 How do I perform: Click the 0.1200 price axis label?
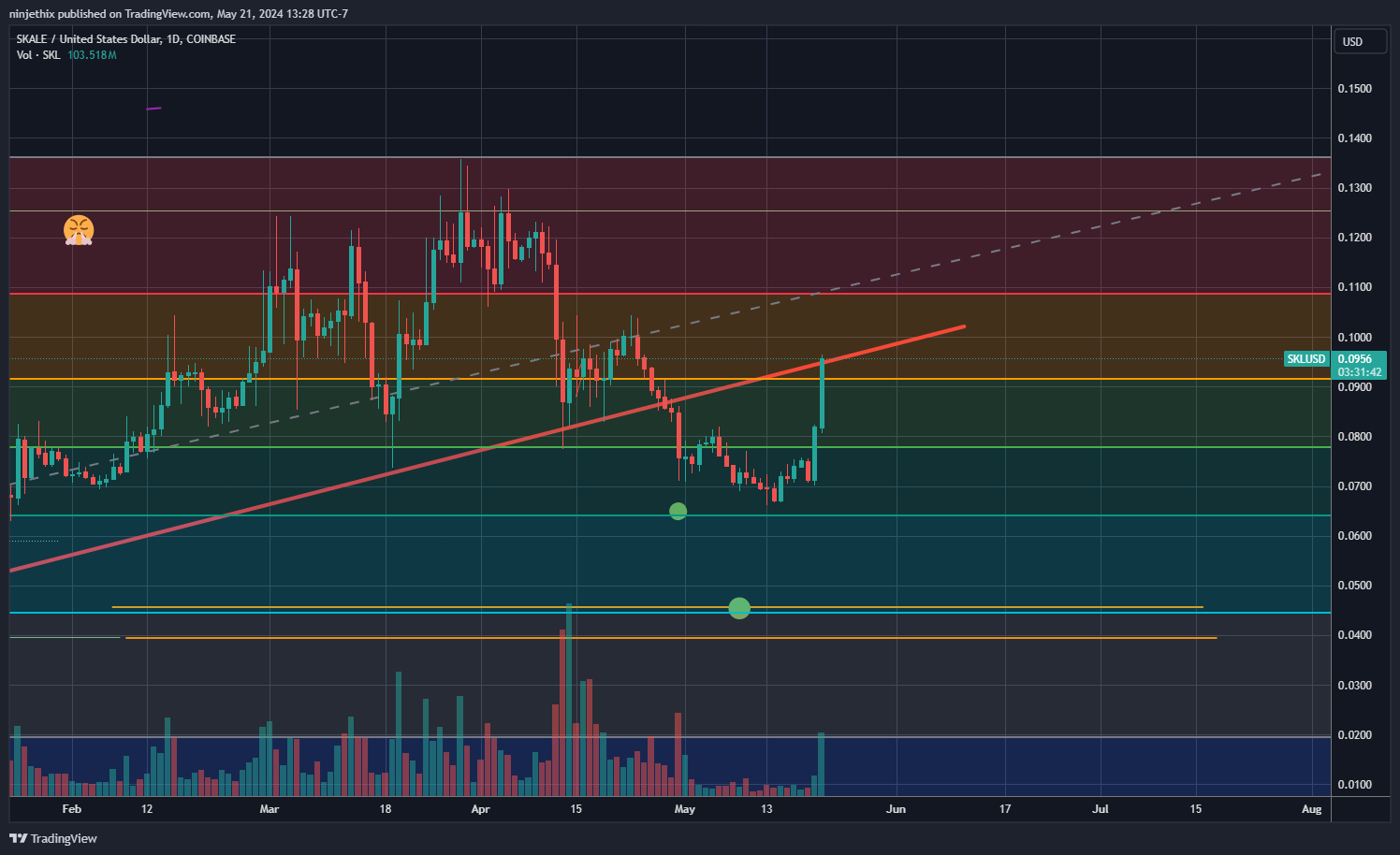(1355, 238)
